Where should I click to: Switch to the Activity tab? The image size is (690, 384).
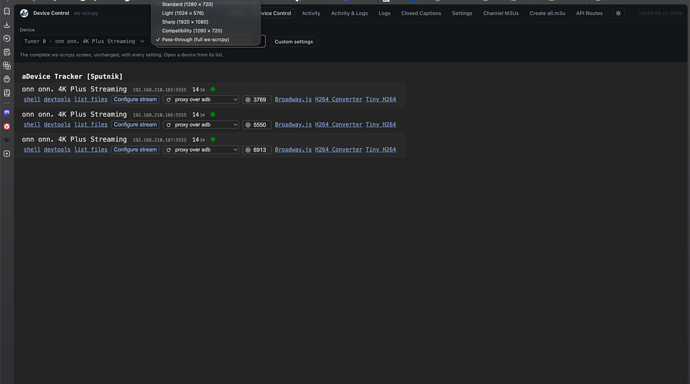[311, 13]
